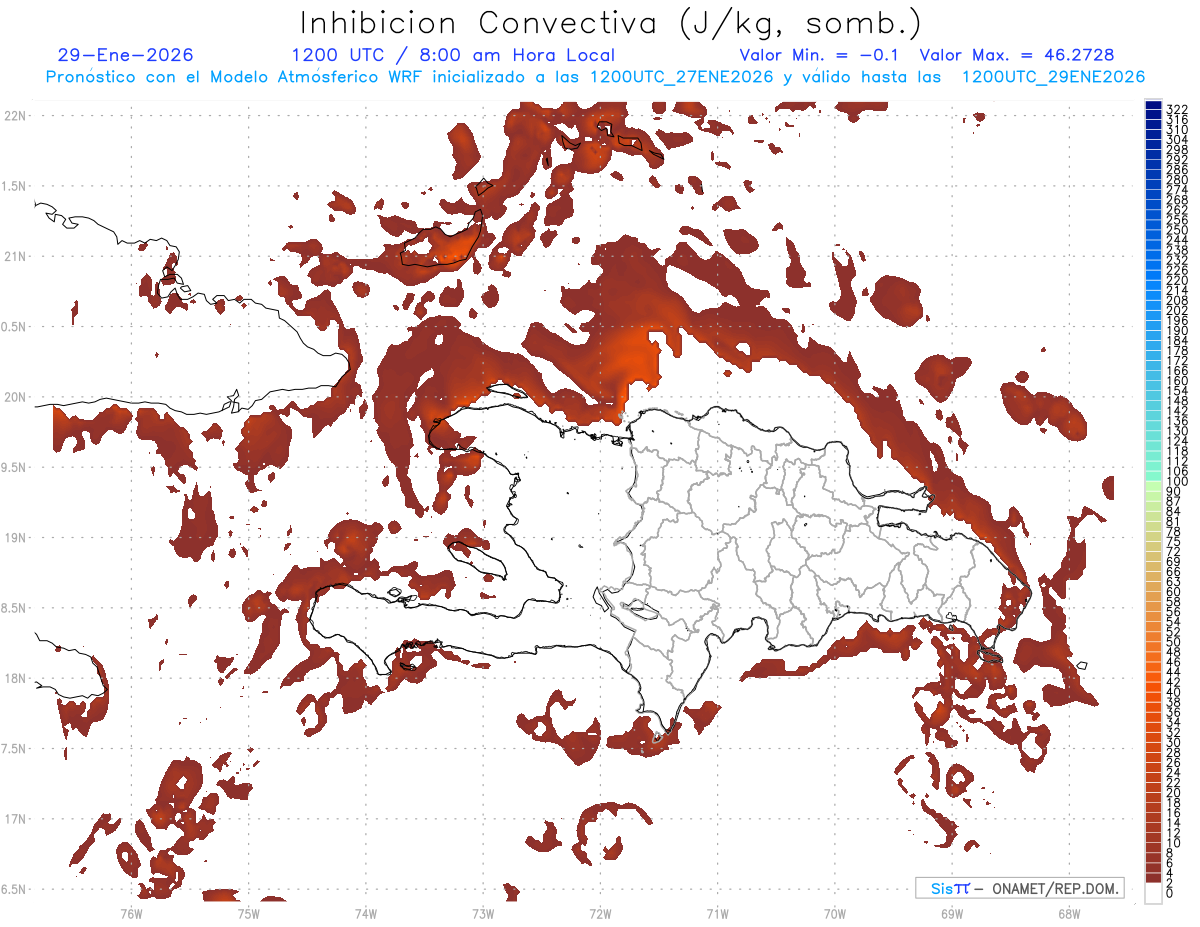Click the '73W' longitude label
Viewport: 1200px width, 927px height.
[483, 912]
